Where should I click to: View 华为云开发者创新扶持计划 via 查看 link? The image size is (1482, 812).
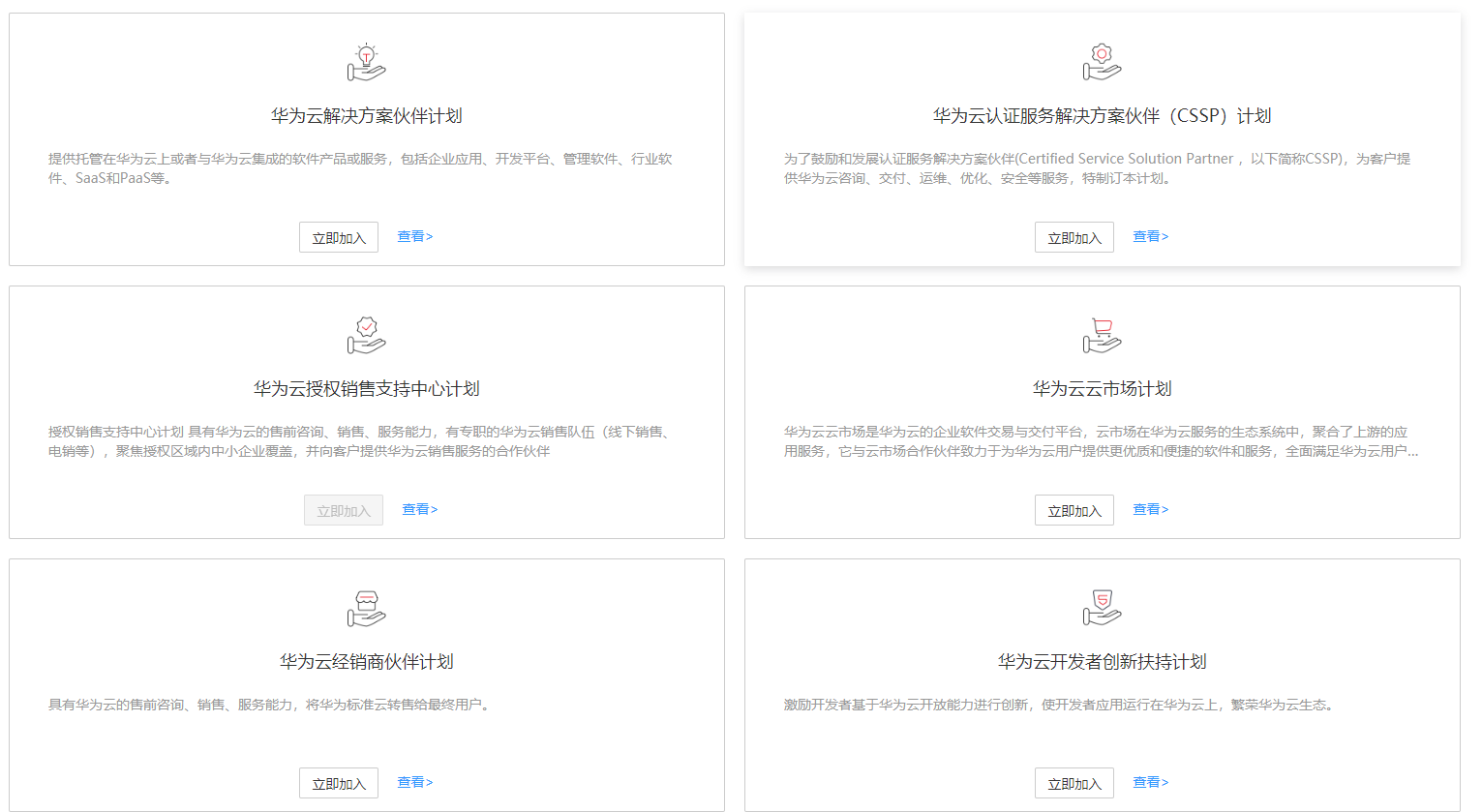point(1151,782)
